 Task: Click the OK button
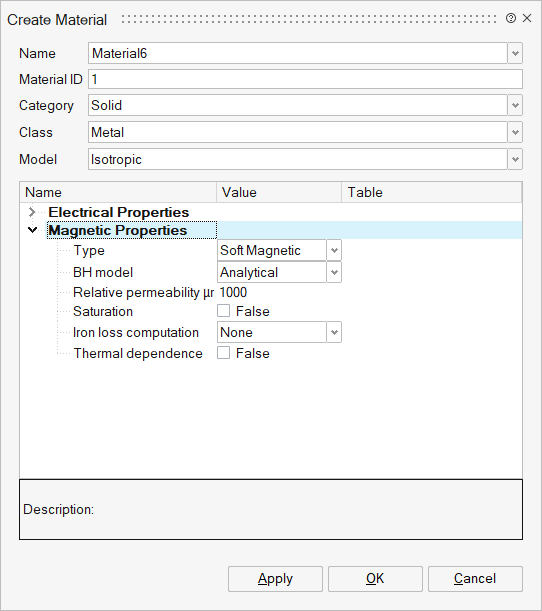[x=375, y=579]
